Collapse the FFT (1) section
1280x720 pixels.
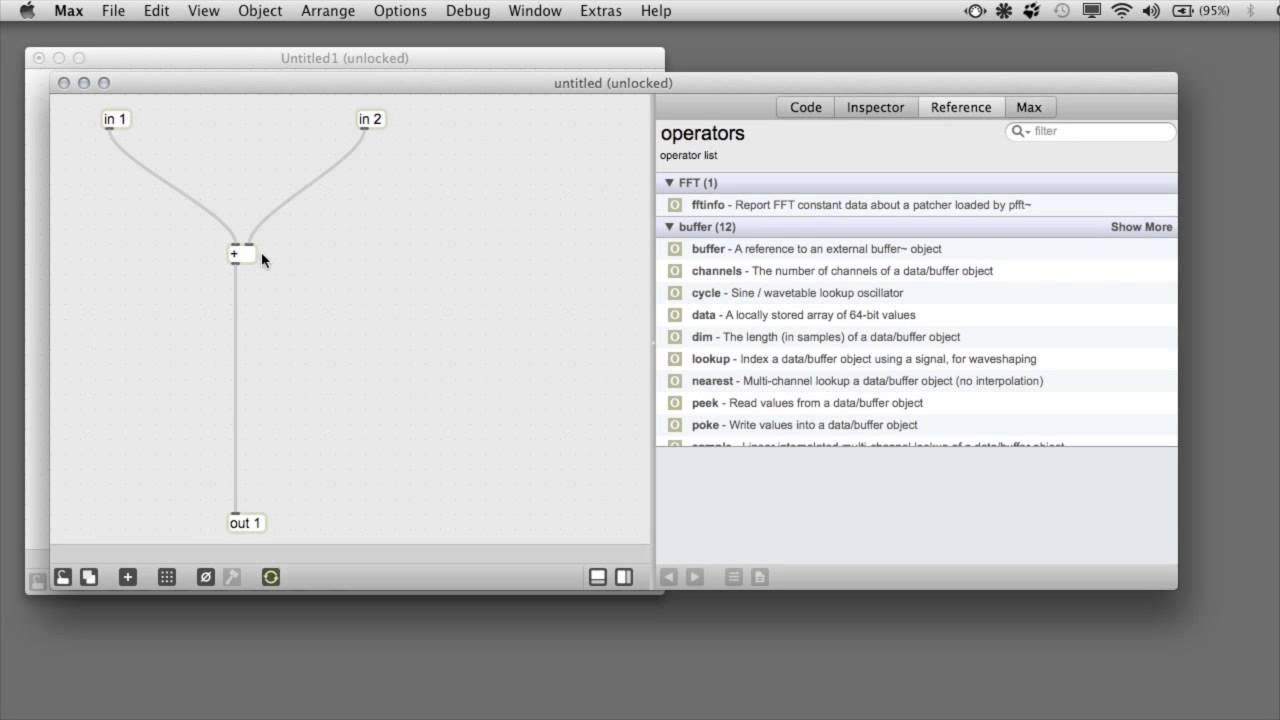pyautogui.click(x=670, y=183)
